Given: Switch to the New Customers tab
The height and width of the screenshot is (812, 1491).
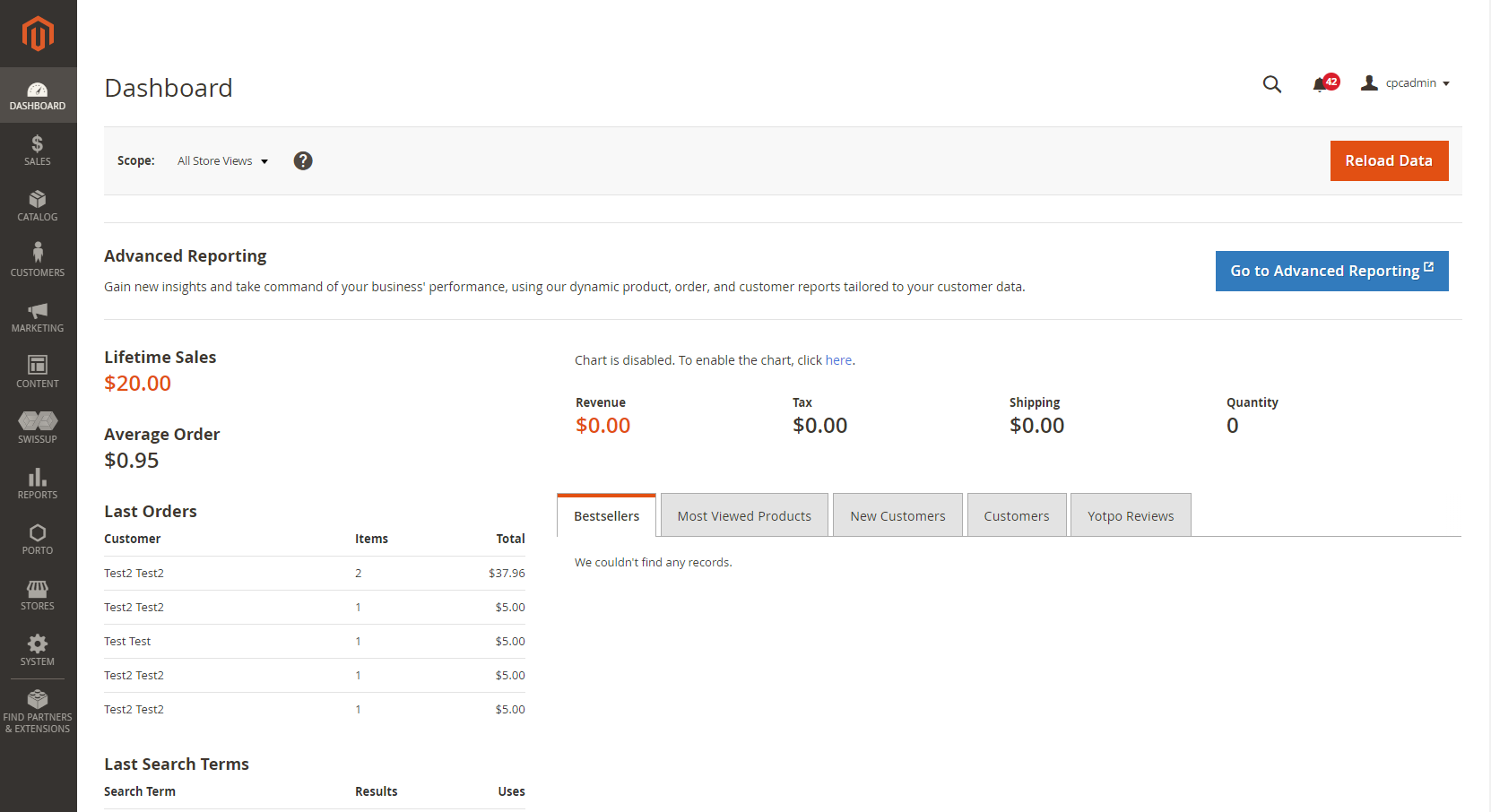Looking at the screenshot, I should point(897,515).
